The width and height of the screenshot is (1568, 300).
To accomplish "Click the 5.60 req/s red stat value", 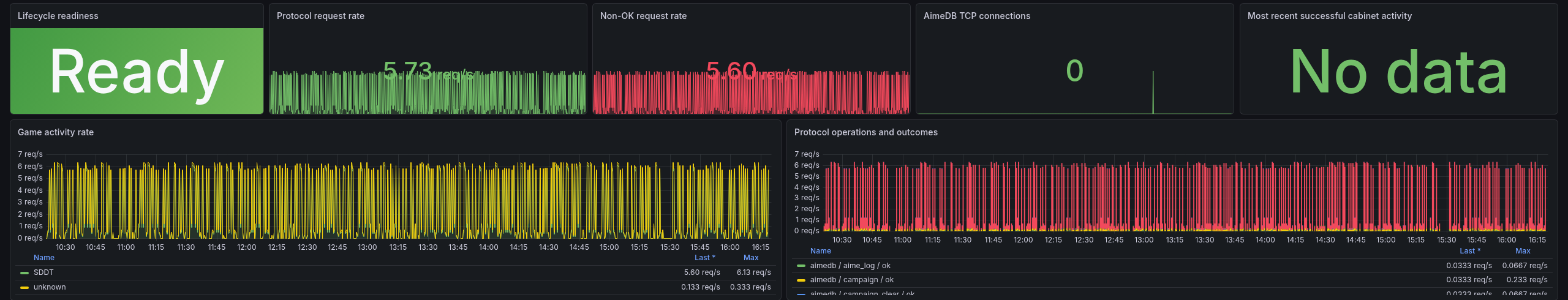I will pos(752,72).
